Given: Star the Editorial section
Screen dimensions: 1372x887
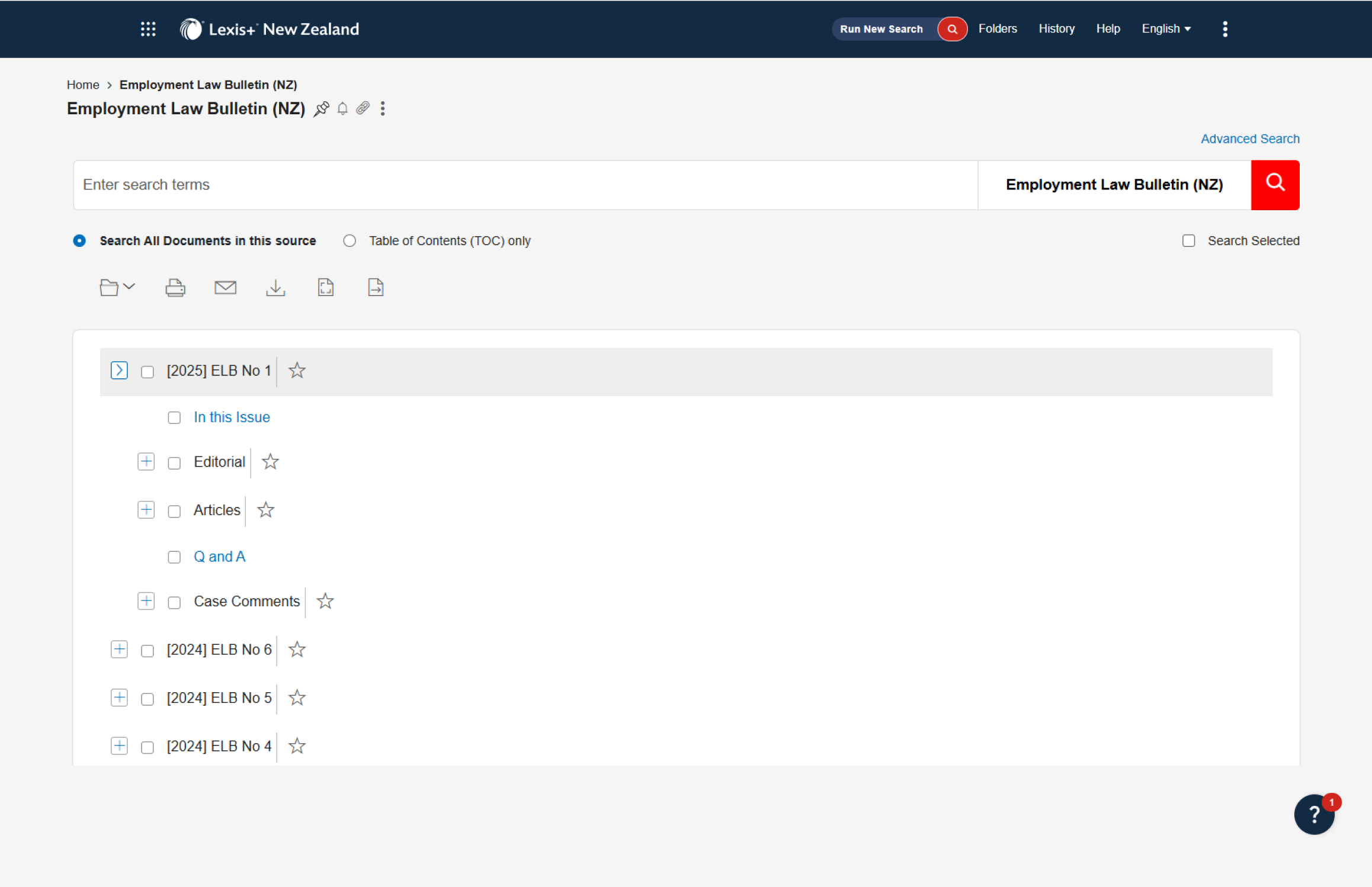Looking at the screenshot, I should tap(270, 462).
